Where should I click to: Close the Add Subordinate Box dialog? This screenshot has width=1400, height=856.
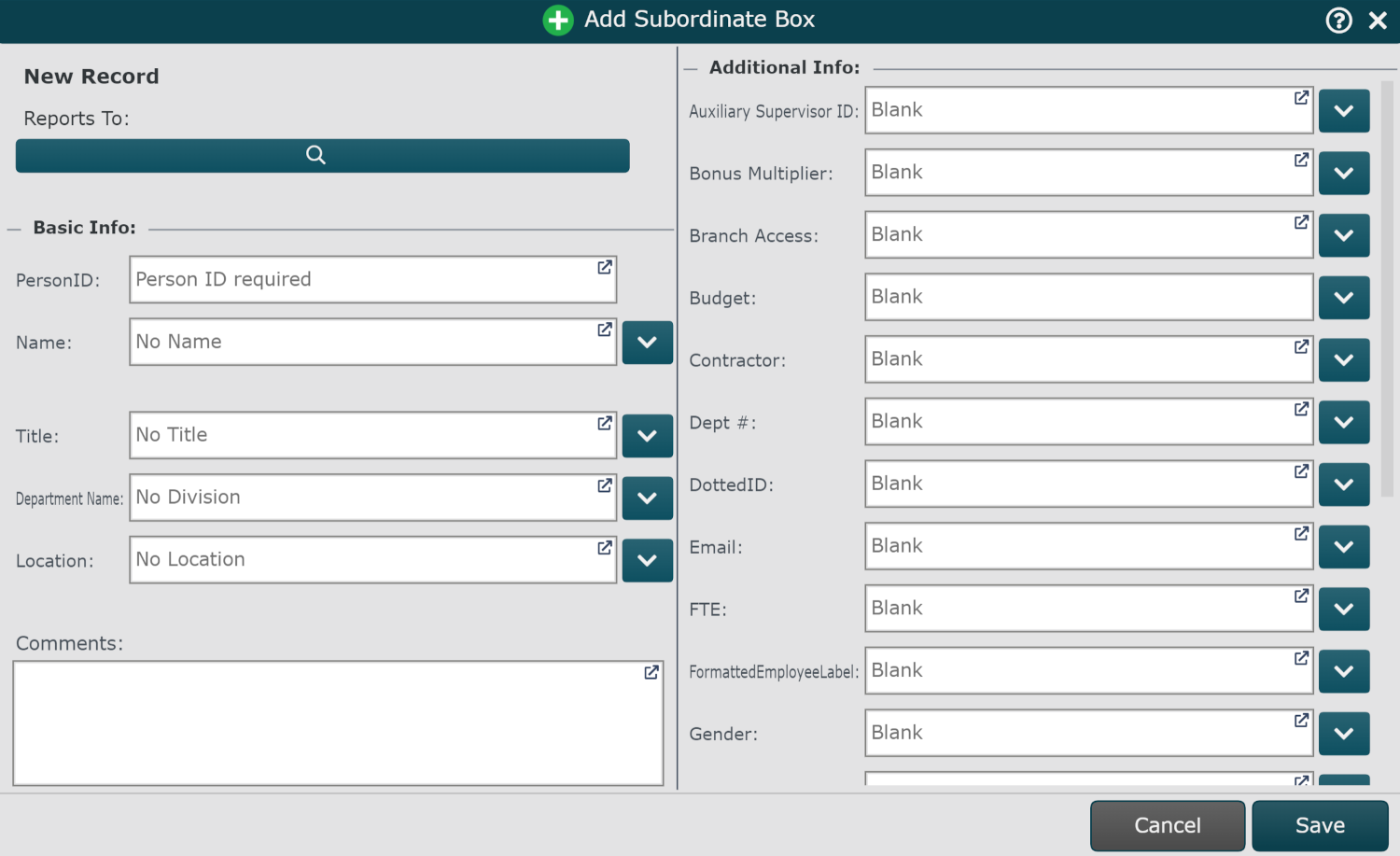[x=1378, y=21]
